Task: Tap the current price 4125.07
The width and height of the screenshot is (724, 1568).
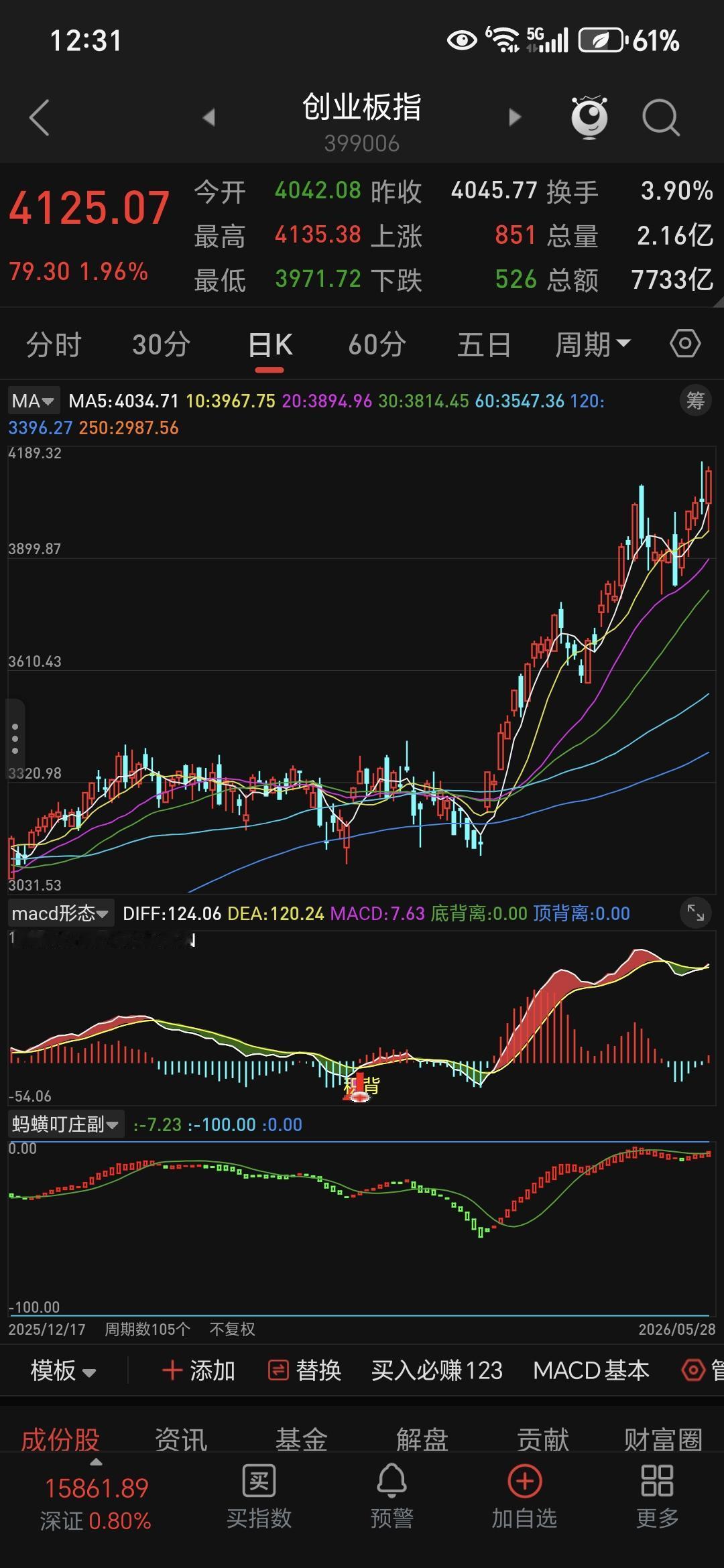Action: pos(89,208)
